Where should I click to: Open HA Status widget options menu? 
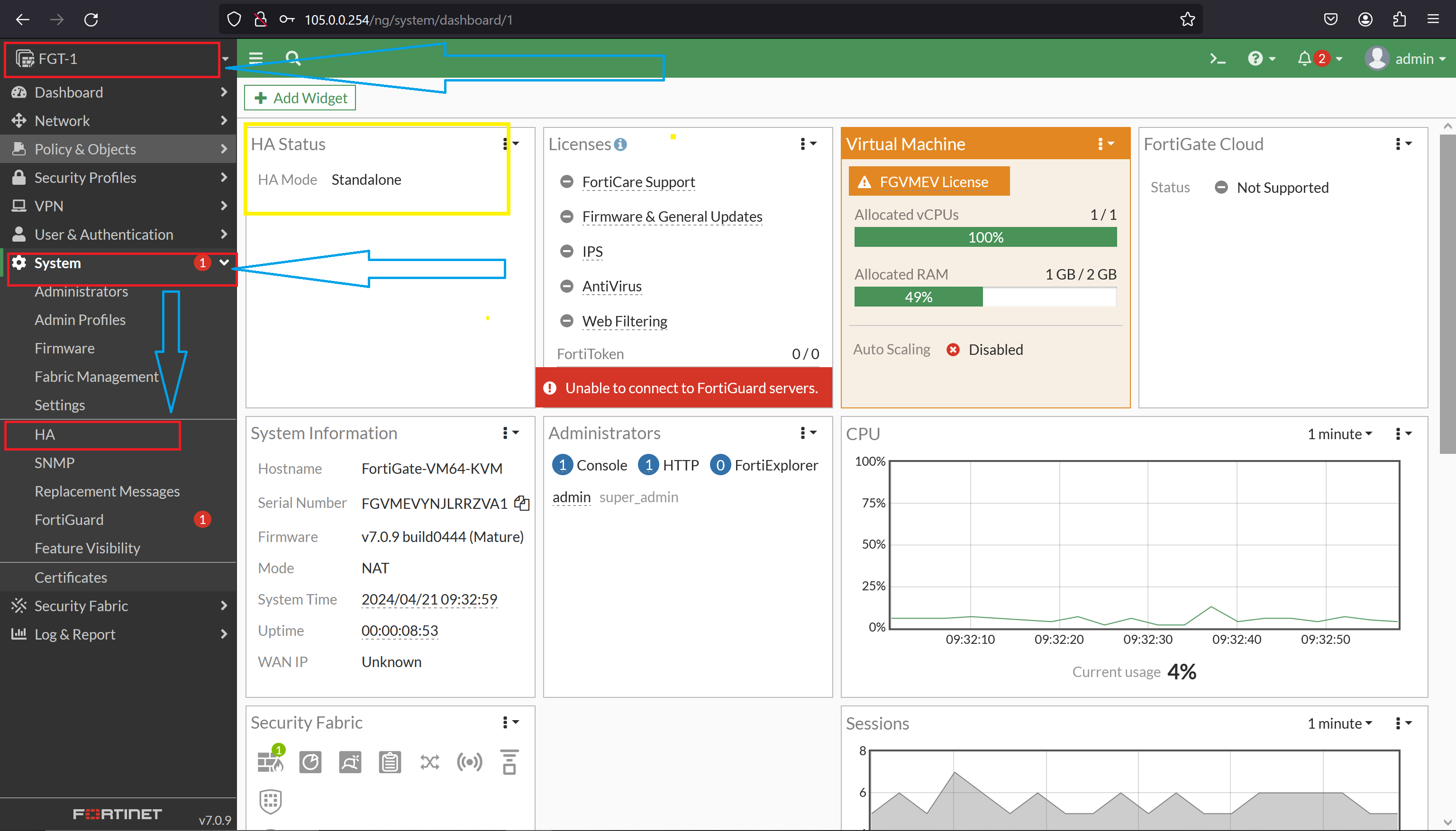pos(510,144)
